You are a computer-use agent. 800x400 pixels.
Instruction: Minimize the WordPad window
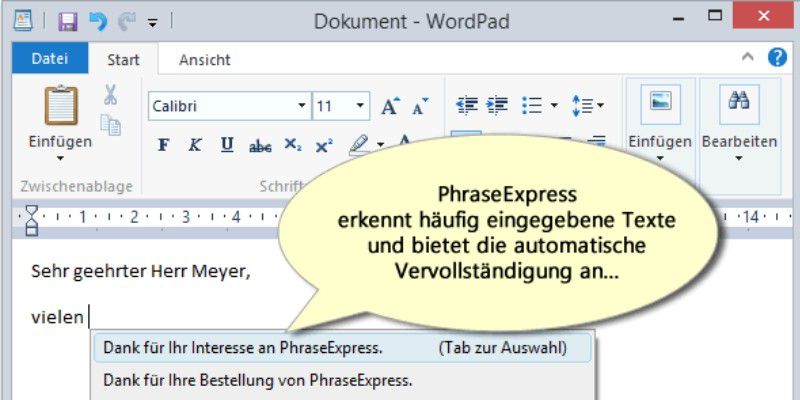(678, 18)
